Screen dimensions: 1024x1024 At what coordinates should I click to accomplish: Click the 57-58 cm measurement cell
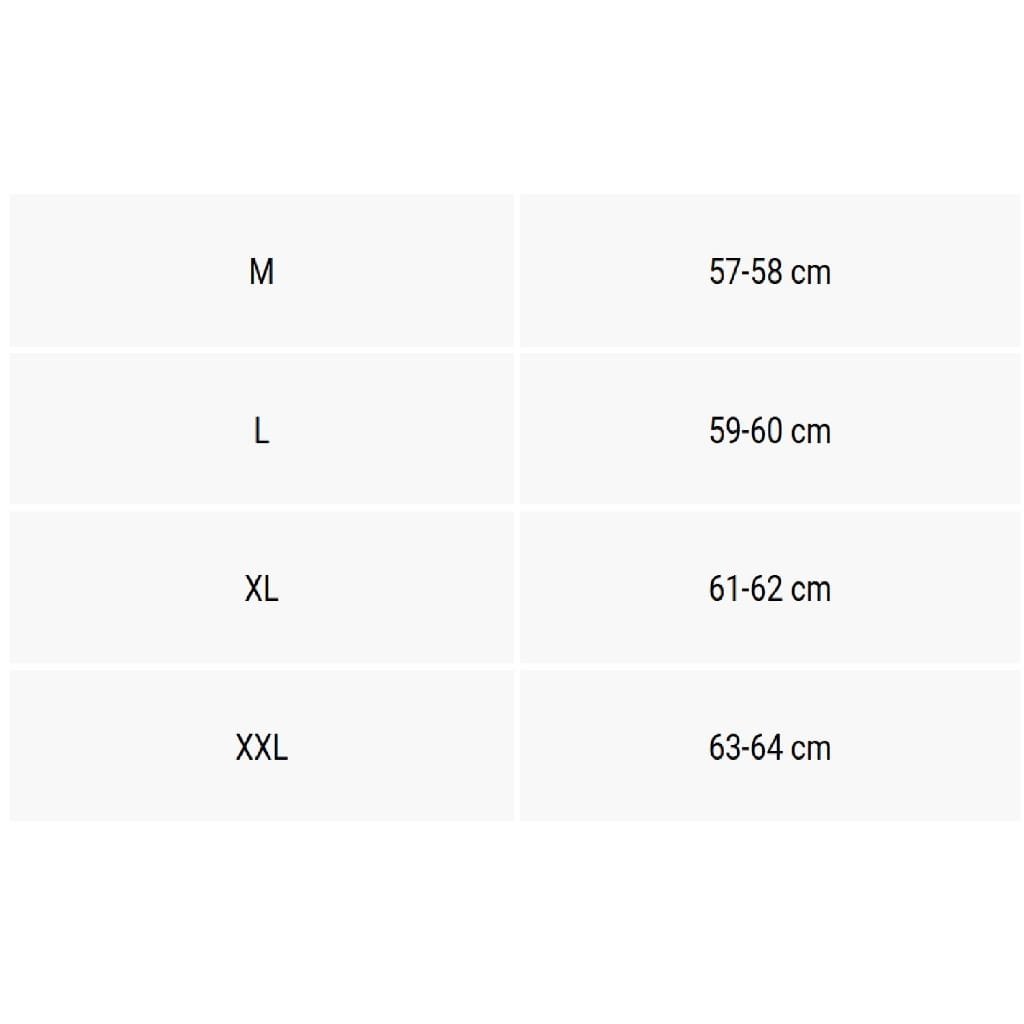[769, 270]
